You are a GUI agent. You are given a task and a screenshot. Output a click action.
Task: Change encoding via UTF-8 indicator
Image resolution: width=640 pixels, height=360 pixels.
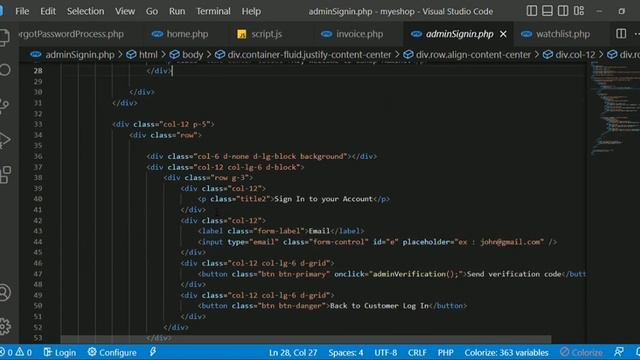coord(386,352)
